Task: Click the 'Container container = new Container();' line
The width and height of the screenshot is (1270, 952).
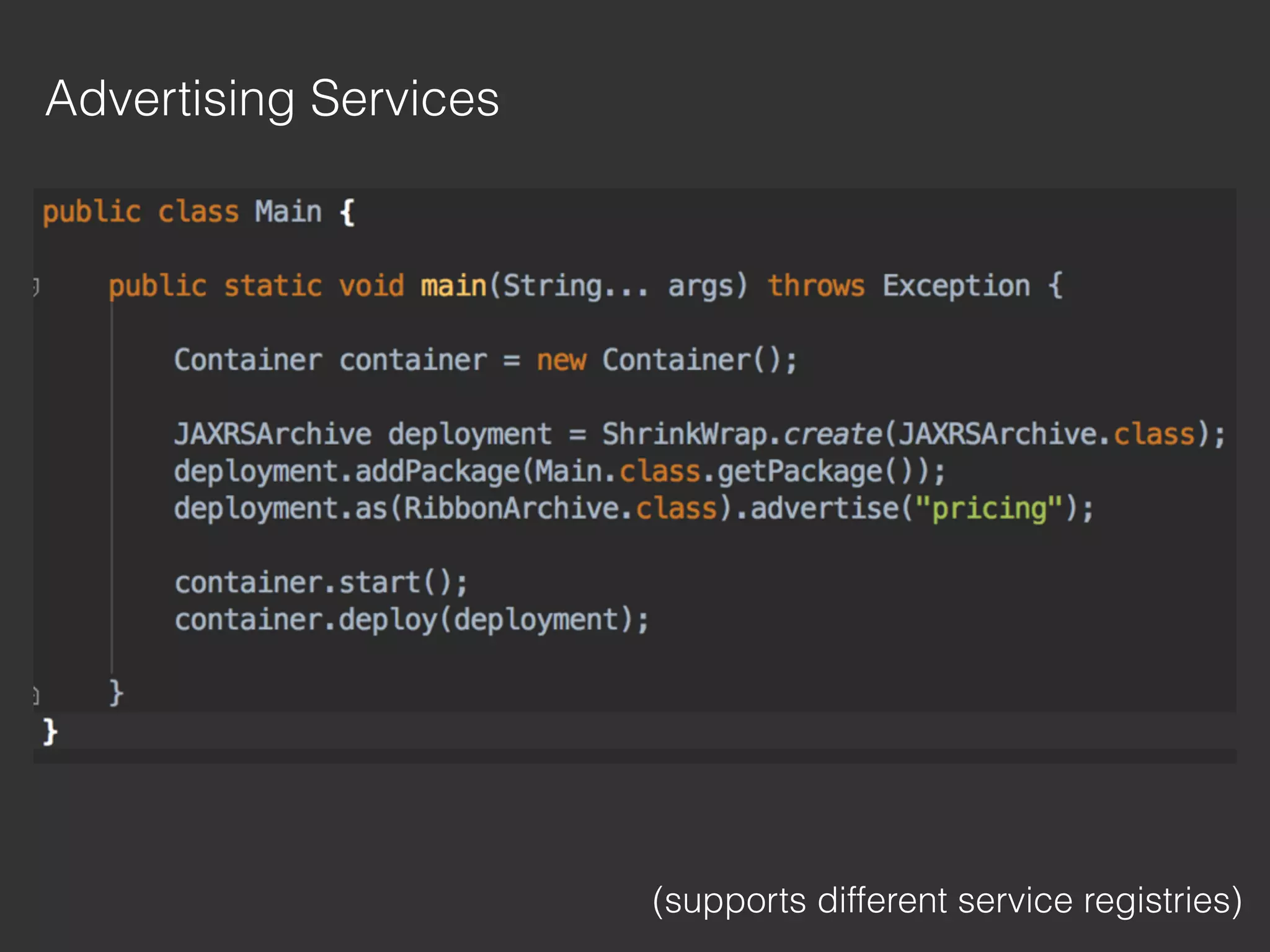Action: 486,361
